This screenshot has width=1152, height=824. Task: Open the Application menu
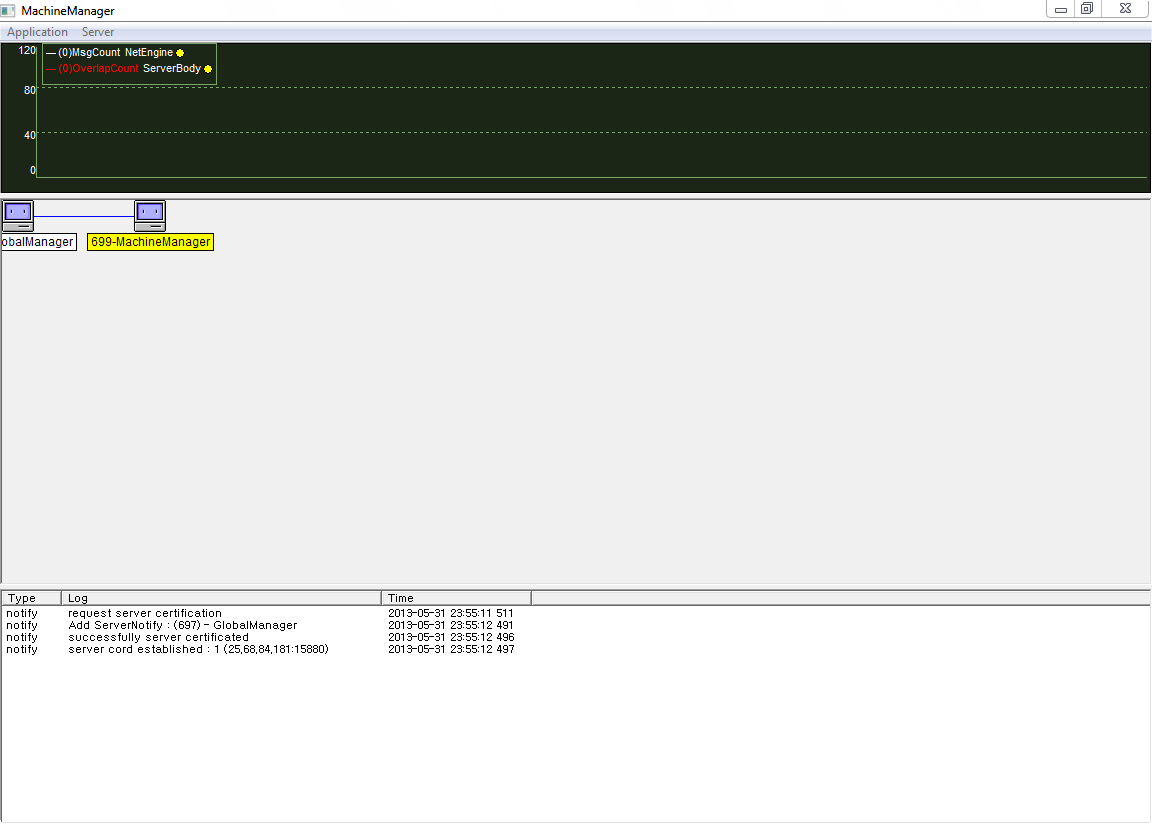click(x=37, y=32)
